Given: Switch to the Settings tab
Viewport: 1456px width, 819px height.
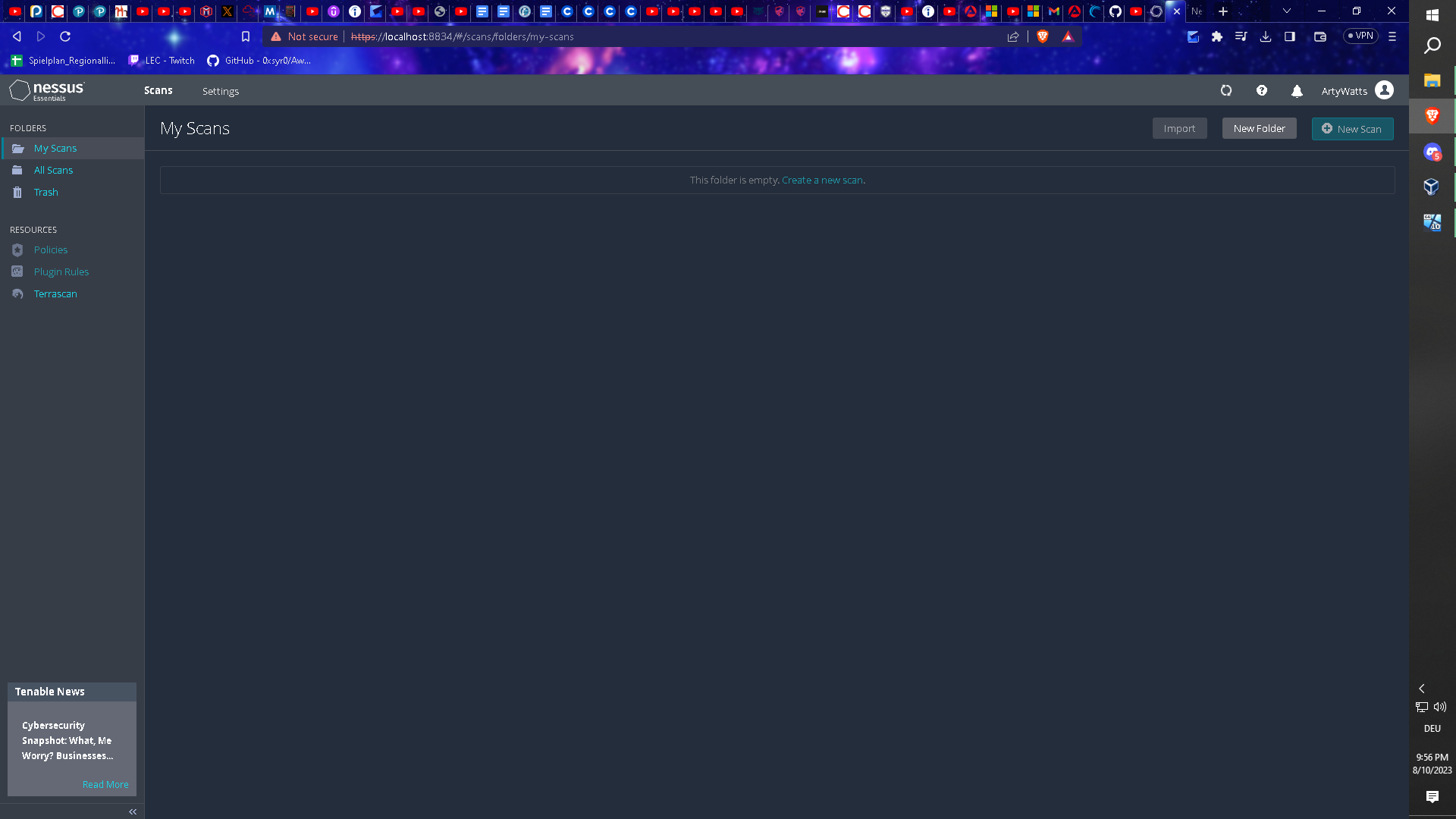Looking at the screenshot, I should pos(221,91).
